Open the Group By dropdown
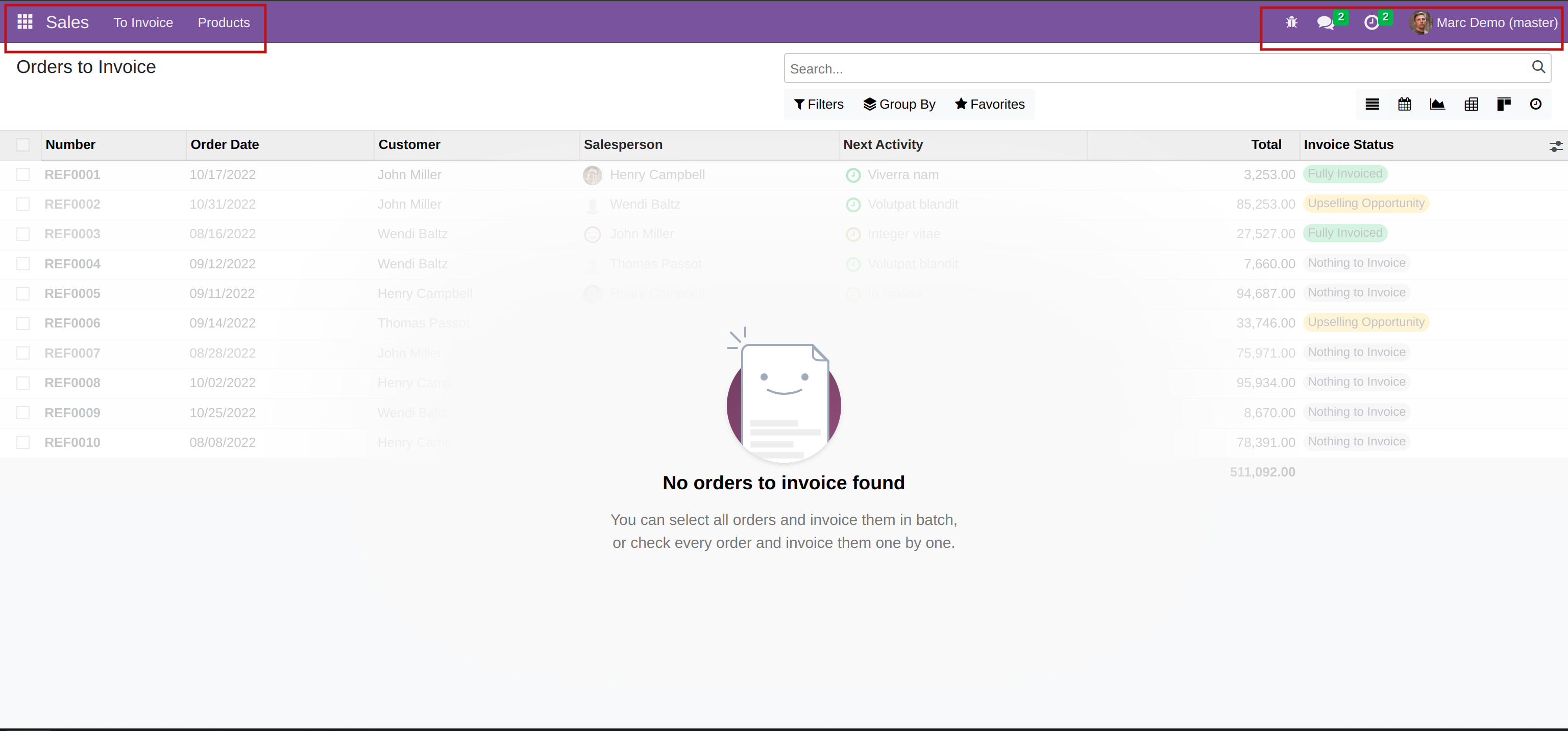1568x731 pixels. [x=899, y=105]
